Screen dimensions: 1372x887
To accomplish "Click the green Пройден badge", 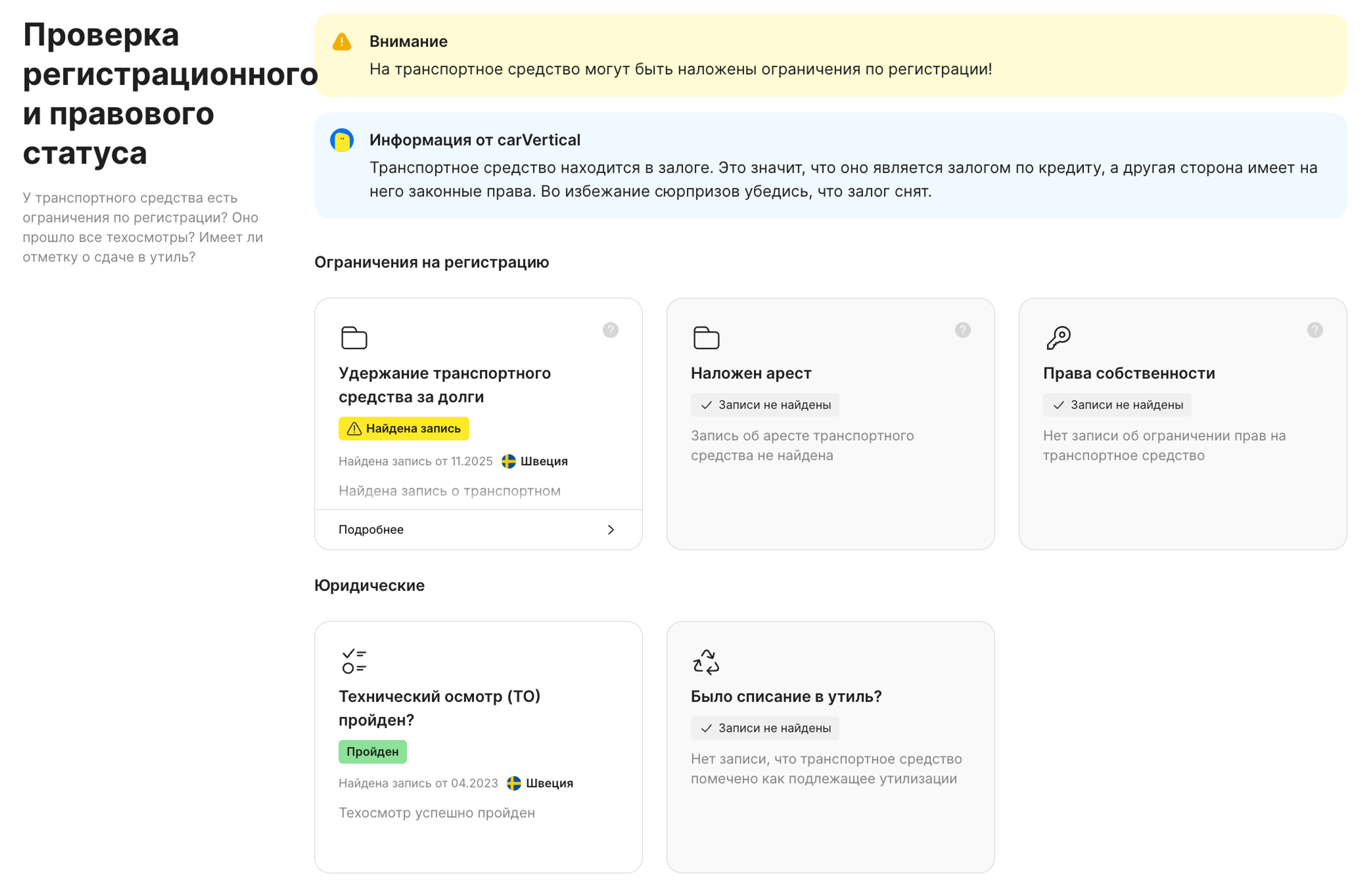I will click(373, 752).
